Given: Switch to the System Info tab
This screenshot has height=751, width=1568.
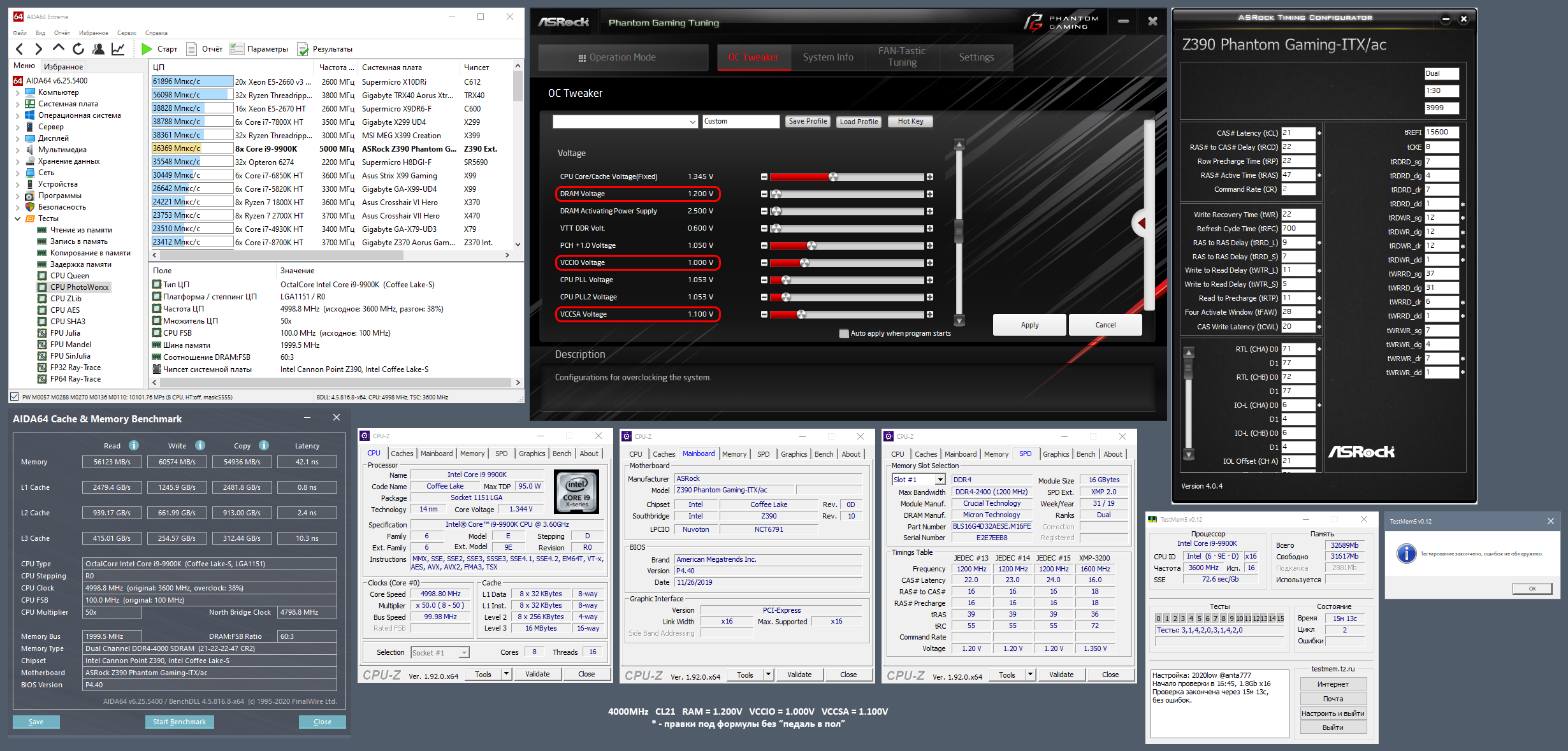Looking at the screenshot, I should click(827, 57).
